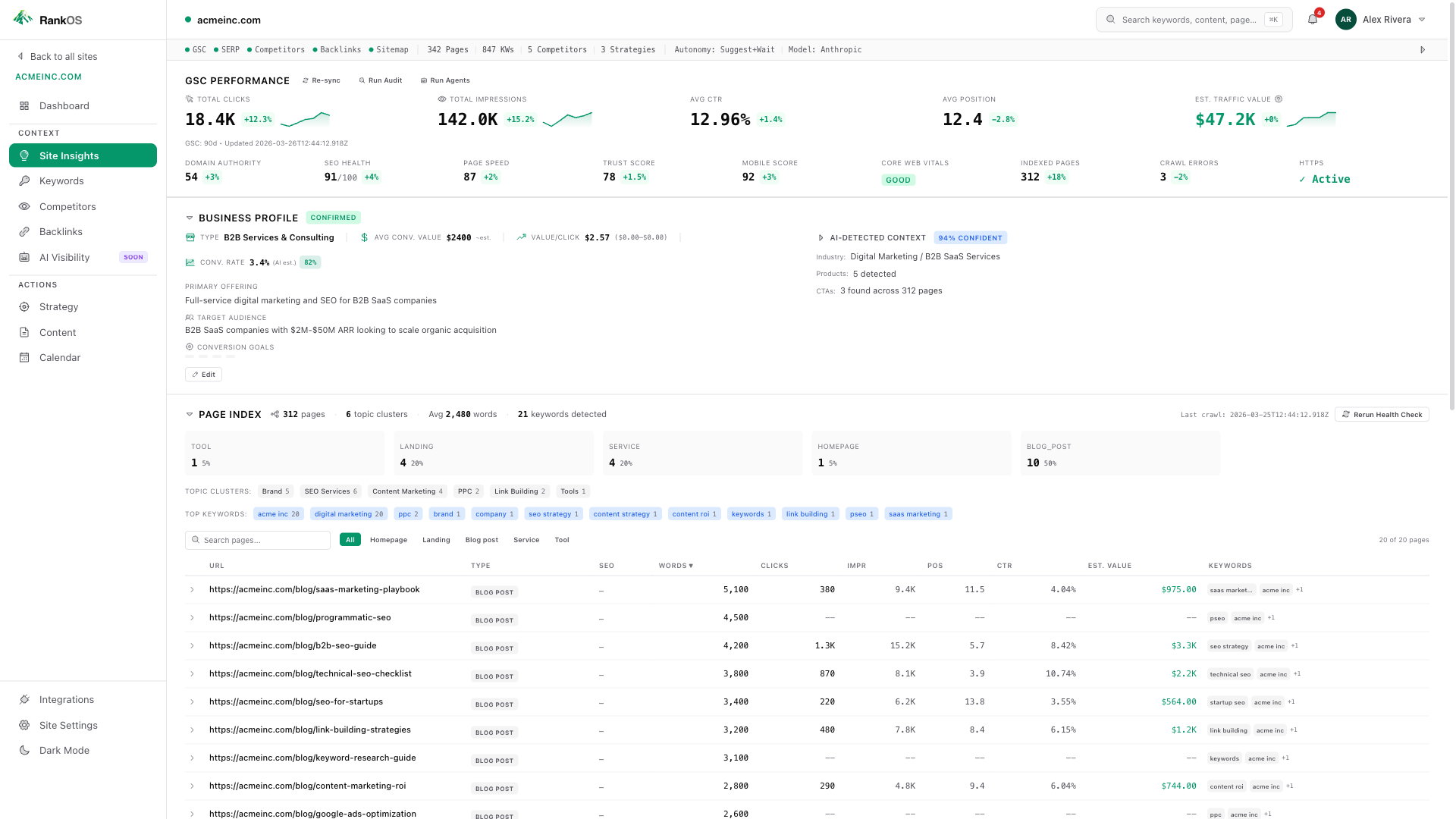Open the Competitors panel
The image size is (1456, 819).
pyautogui.click(x=67, y=206)
